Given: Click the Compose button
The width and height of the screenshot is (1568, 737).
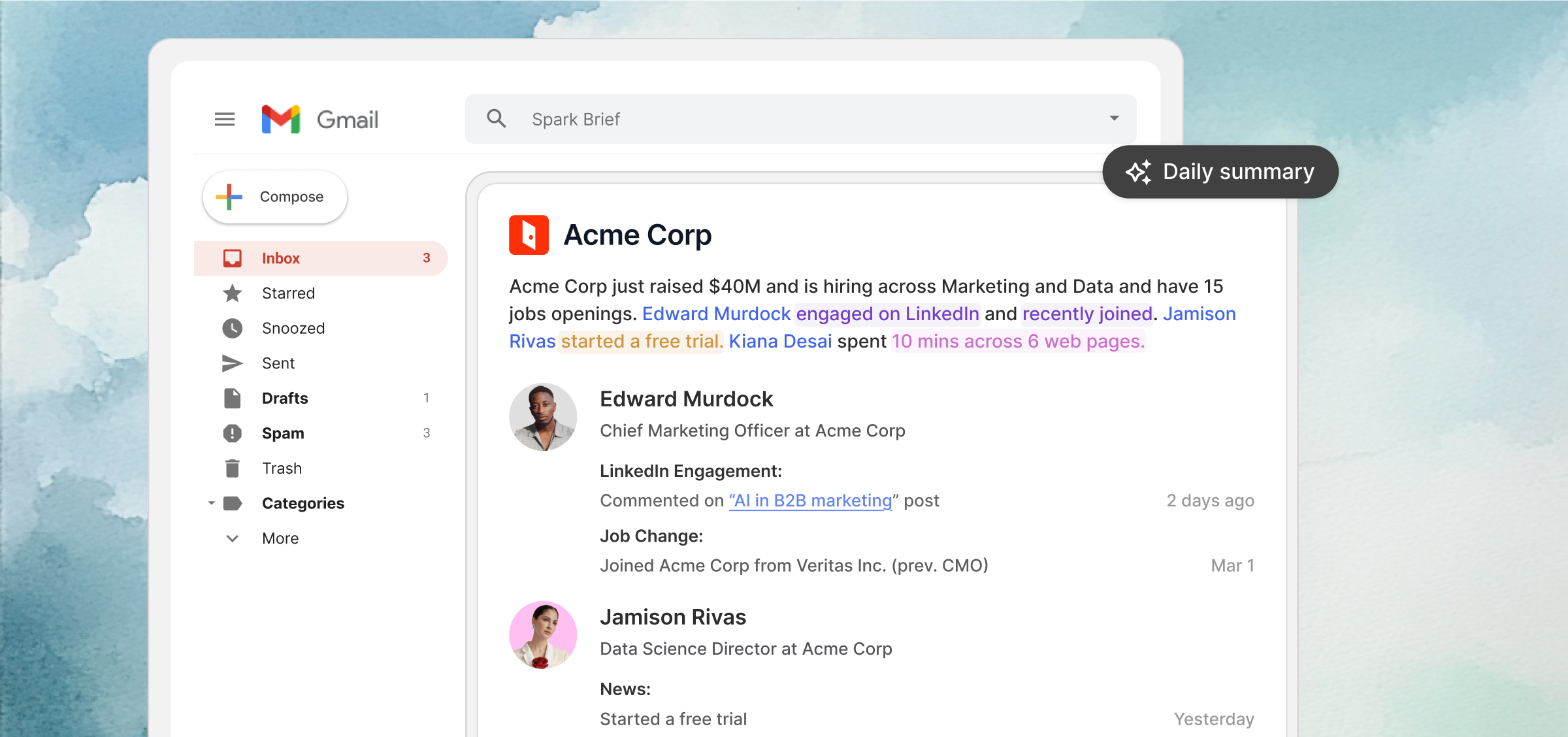Looking at the screenshot, I should tap(275, 197).
